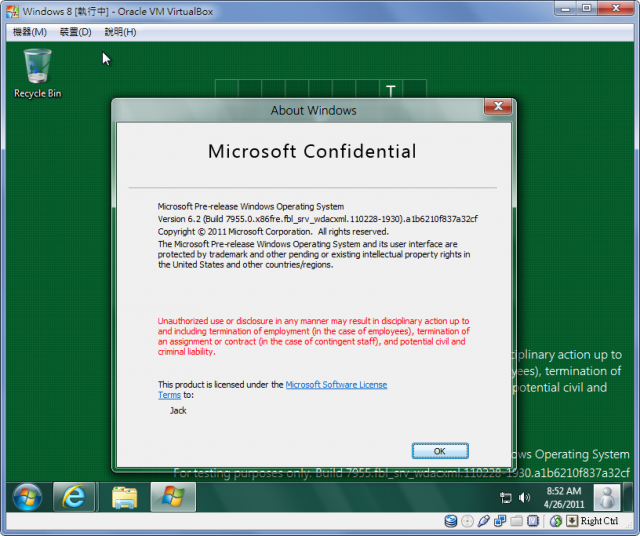Minimize the VirtualBox window

(566, 9)
